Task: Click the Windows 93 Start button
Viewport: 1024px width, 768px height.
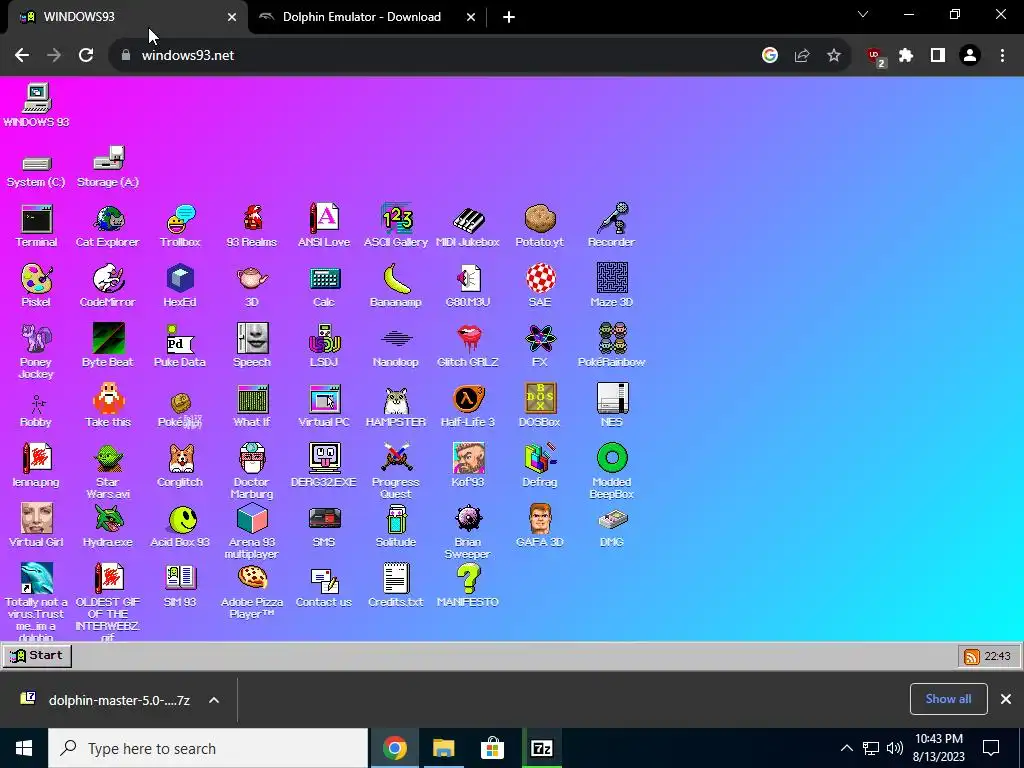Action: click(x=37, y=656)
